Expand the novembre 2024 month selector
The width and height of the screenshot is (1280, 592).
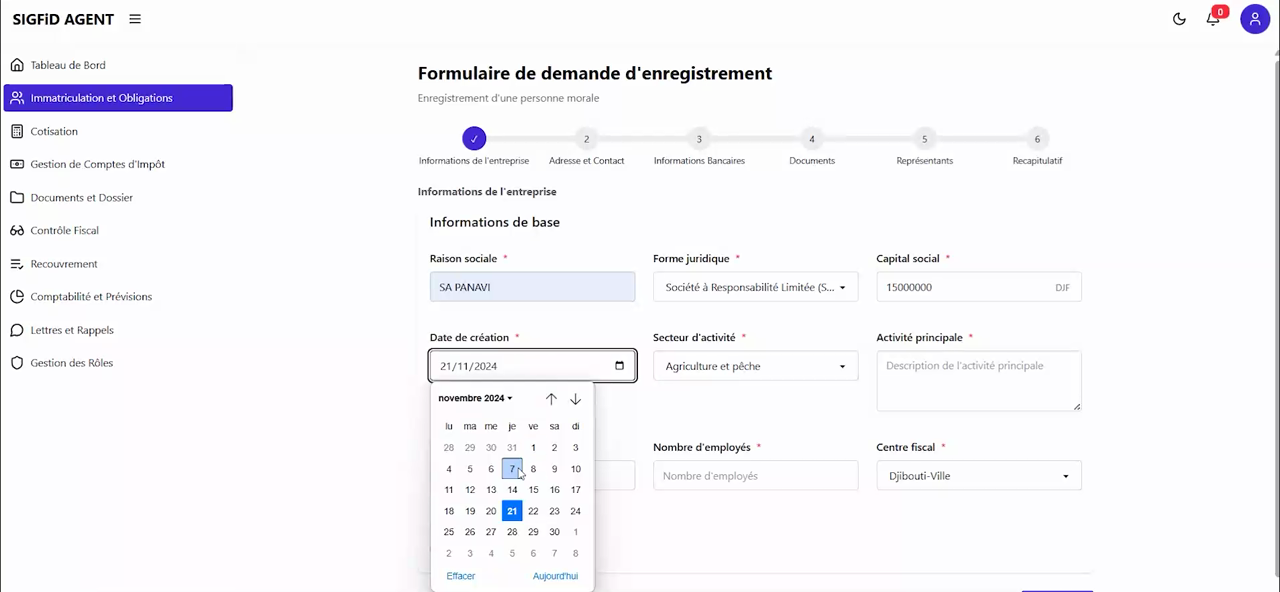tap(475, 398)
